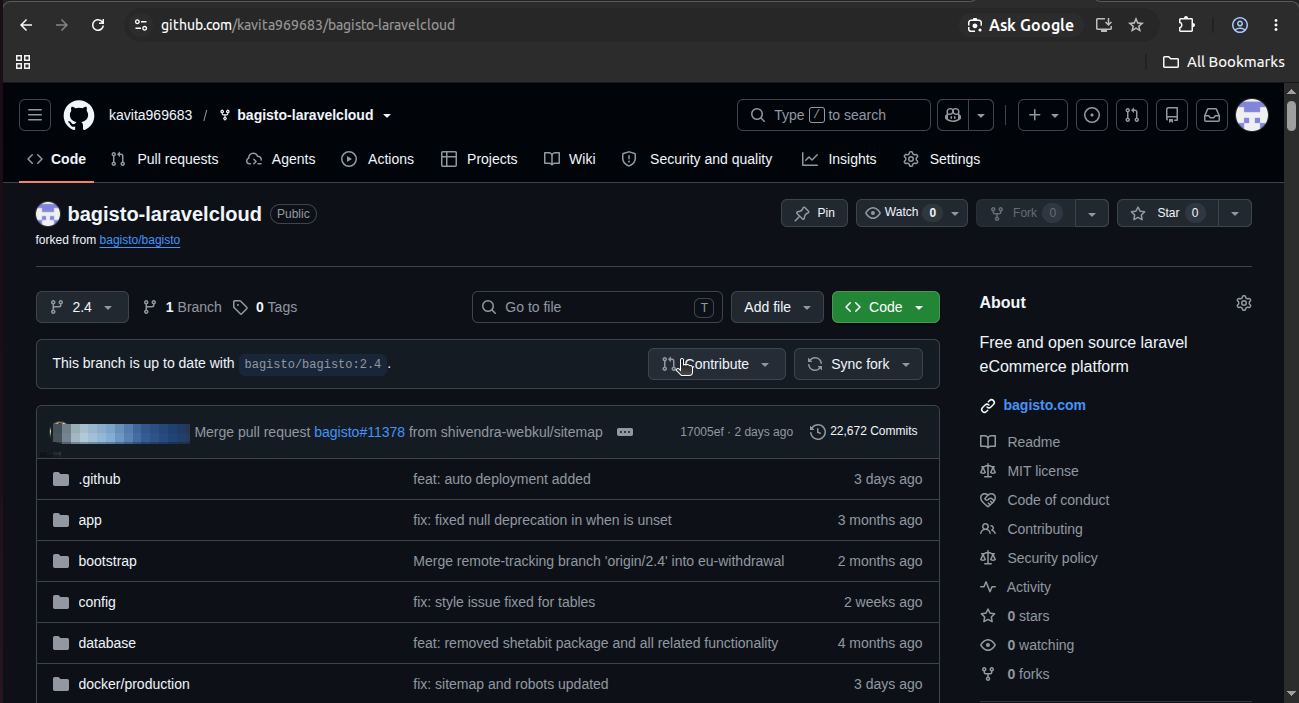Bookmark this page with star icon
Image resolution: width=1299 pixels, height=703 pixels.
click(1136, 25)
